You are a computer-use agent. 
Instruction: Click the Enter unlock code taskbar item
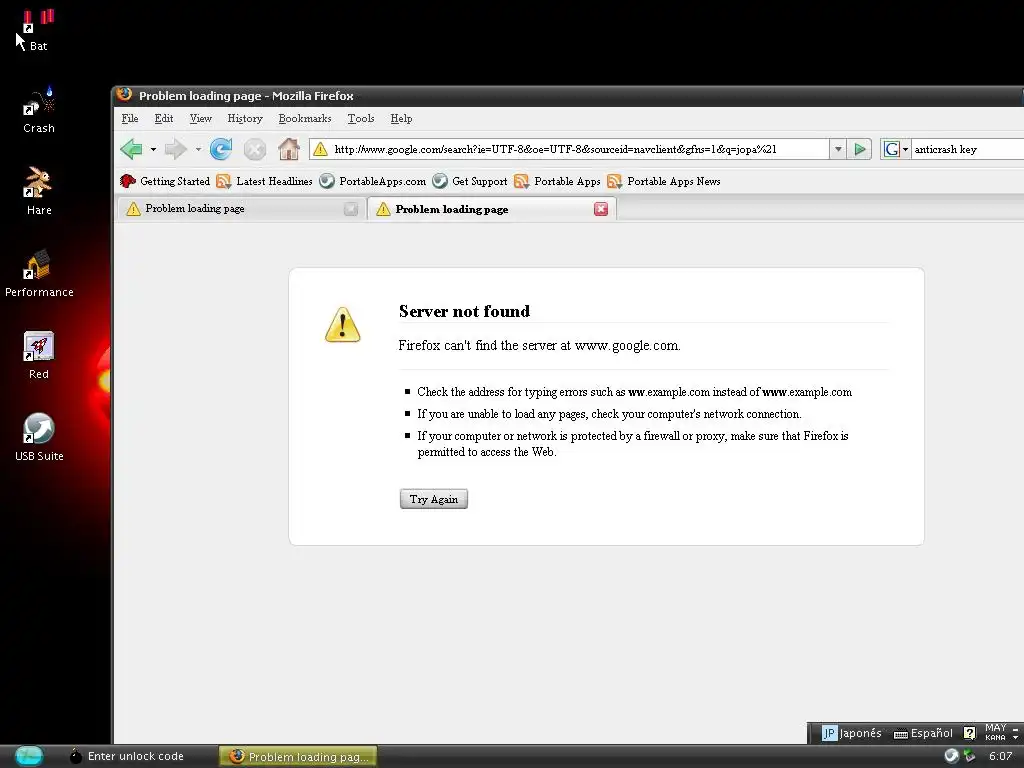pyautogui.click(x=127, y=756)
